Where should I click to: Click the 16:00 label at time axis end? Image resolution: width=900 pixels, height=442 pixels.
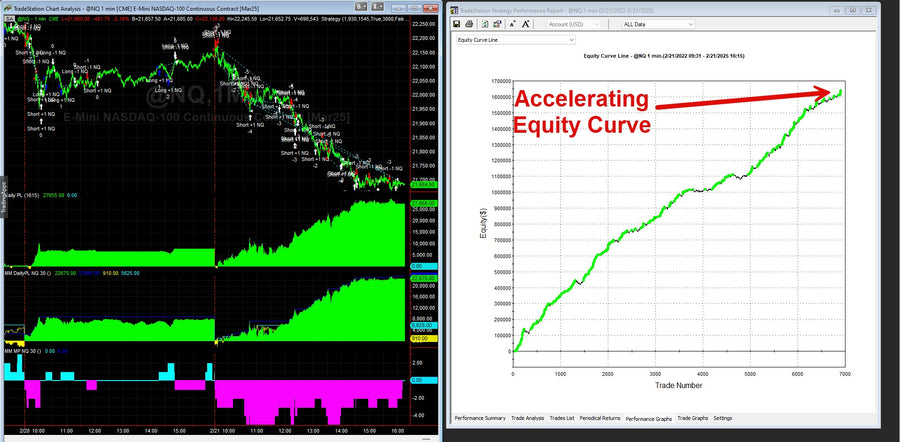[397, 430]
